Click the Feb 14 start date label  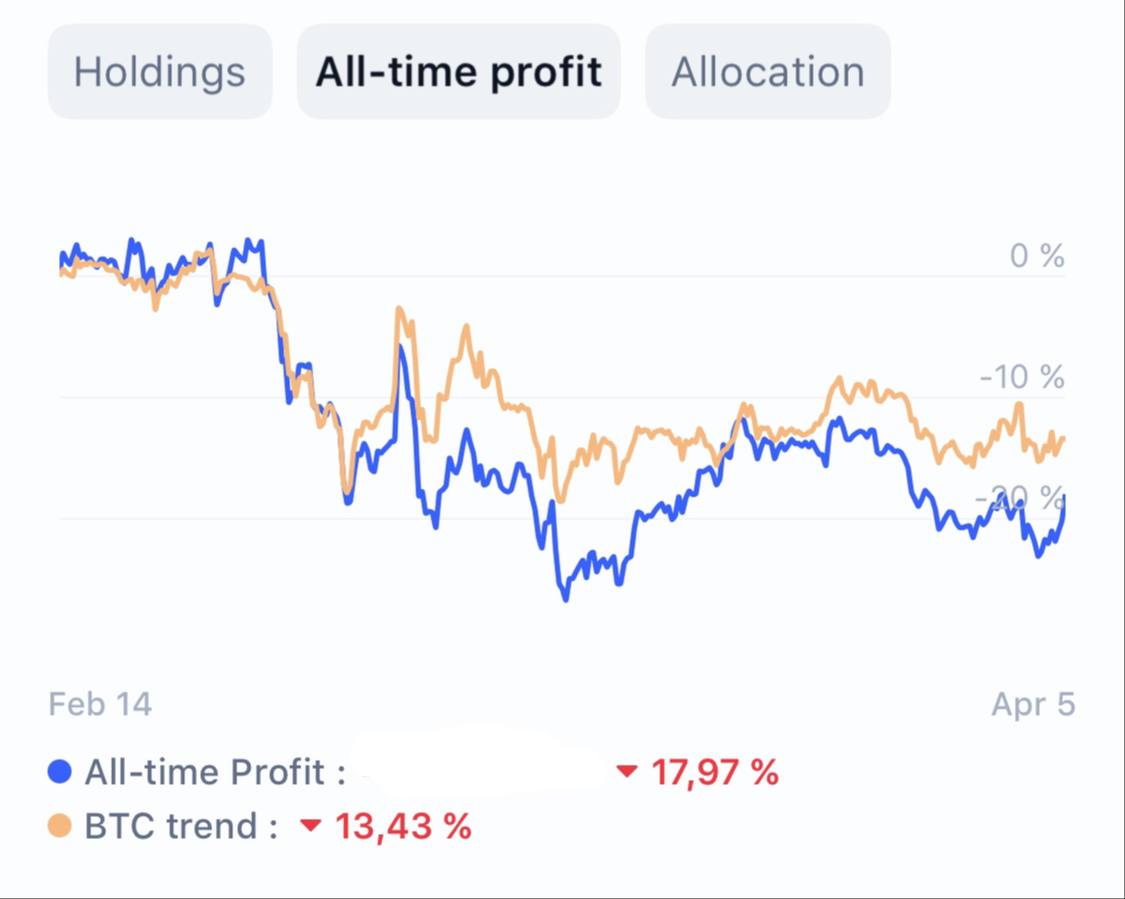(x=100, y=704)
